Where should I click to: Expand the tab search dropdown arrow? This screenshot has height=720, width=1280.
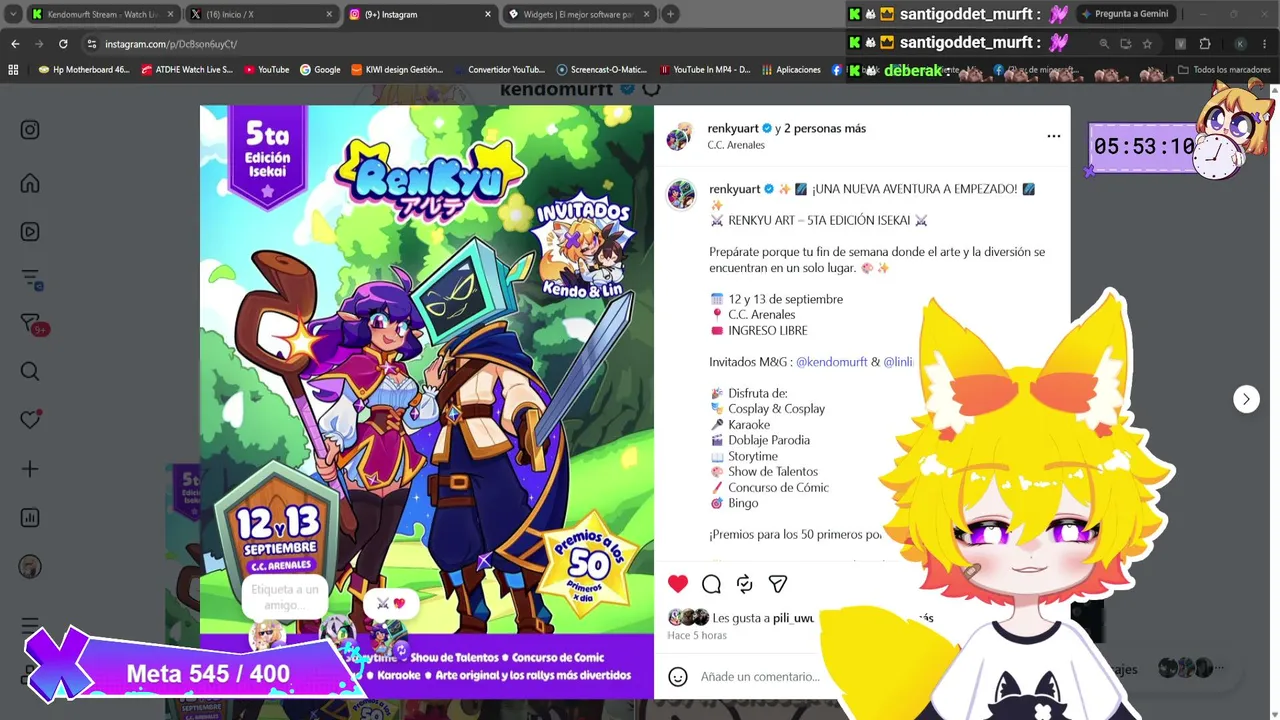(13, 14)
